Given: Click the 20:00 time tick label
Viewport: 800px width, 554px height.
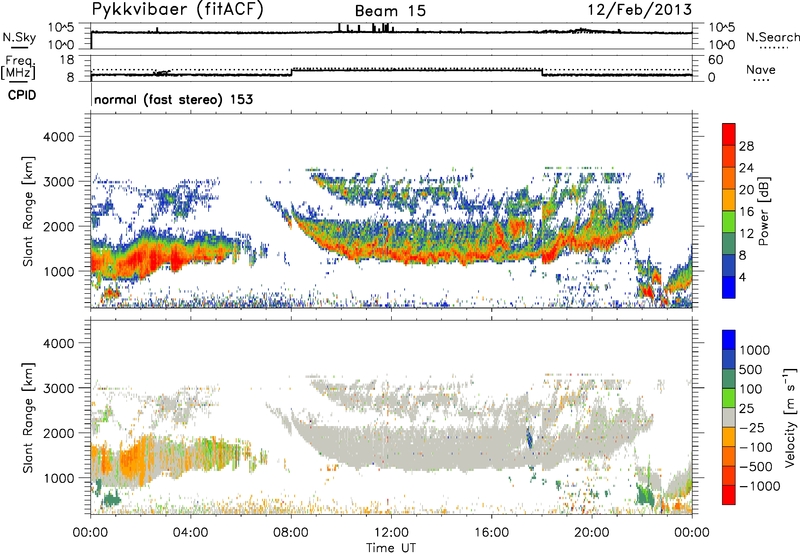Looking at the screenshot, I should point(592,533).
